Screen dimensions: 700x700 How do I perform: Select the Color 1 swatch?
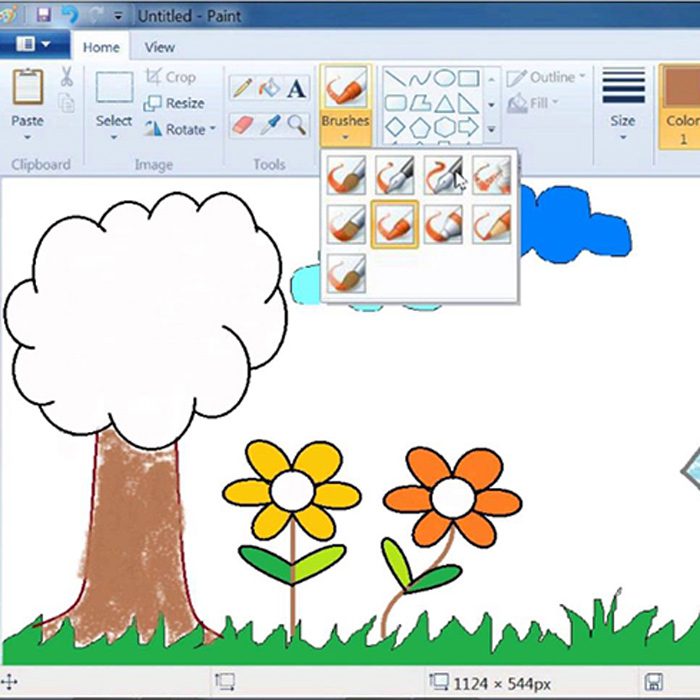click(680, 106)
